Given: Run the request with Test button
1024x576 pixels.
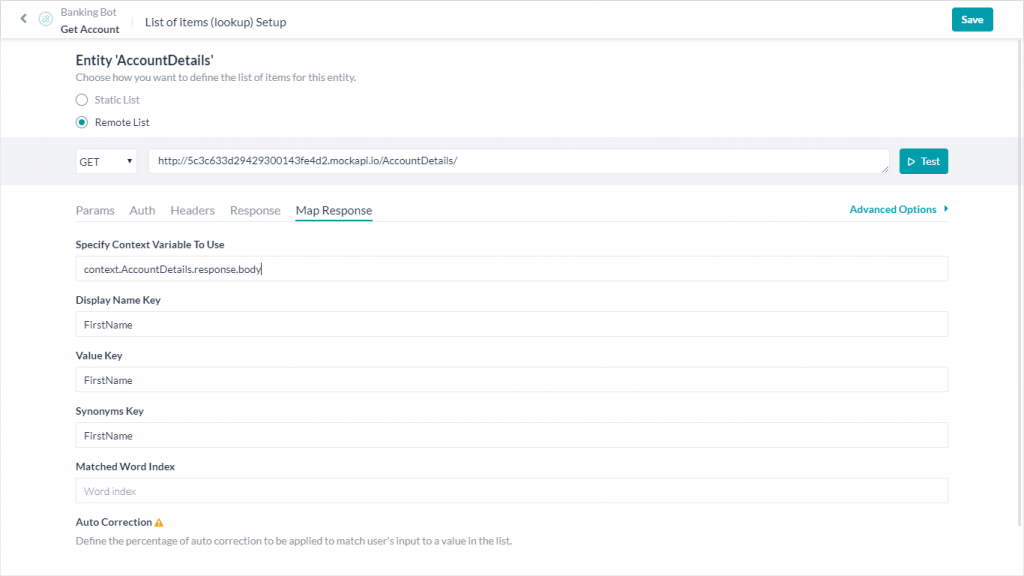Looking at the screenshot, I should (923, 161).
